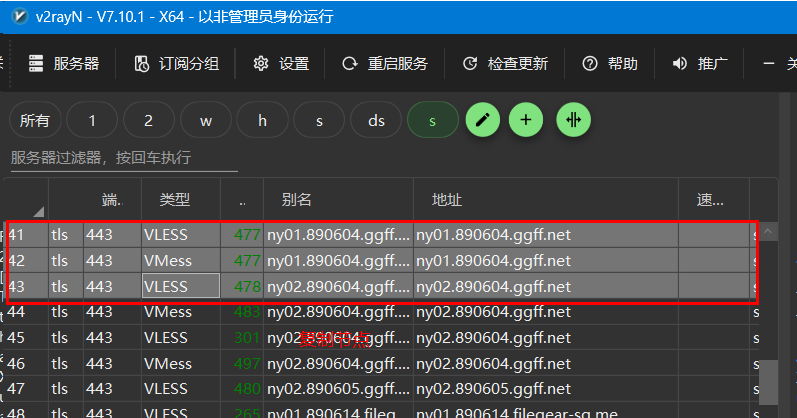
Task: Click the speaker promotion icon
Action: point(680,64)
